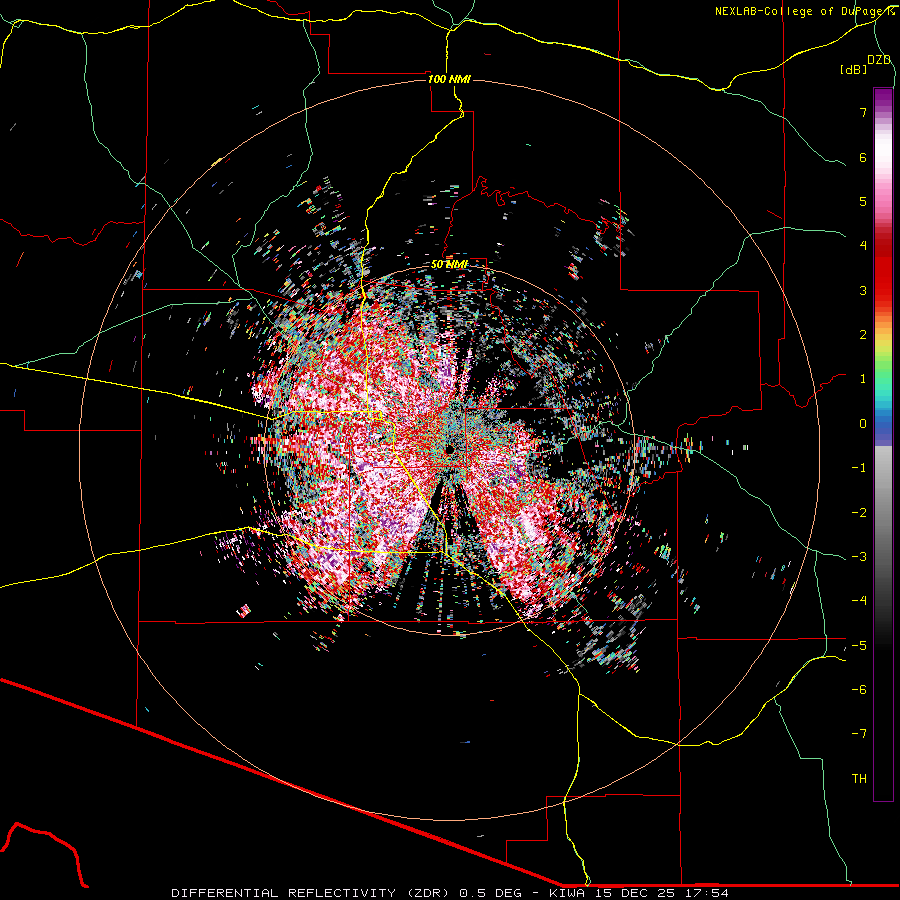Click the Differential Reflectivity KIWA caption at the bottom
This screenshot has height=900, width=900.
(x=450, y=893)
